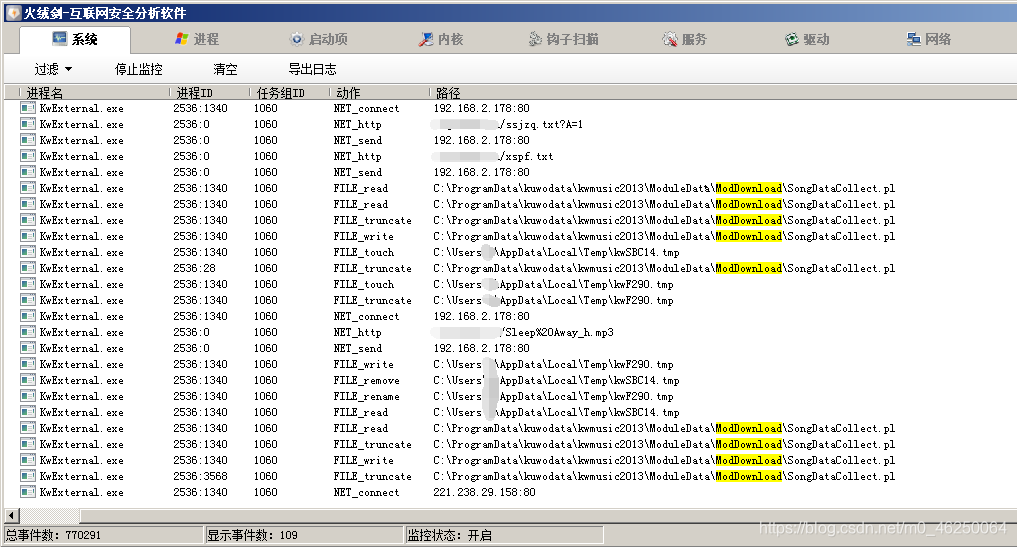
Task: Click process icon of the FILE_rename row
Action: point(28,396)
